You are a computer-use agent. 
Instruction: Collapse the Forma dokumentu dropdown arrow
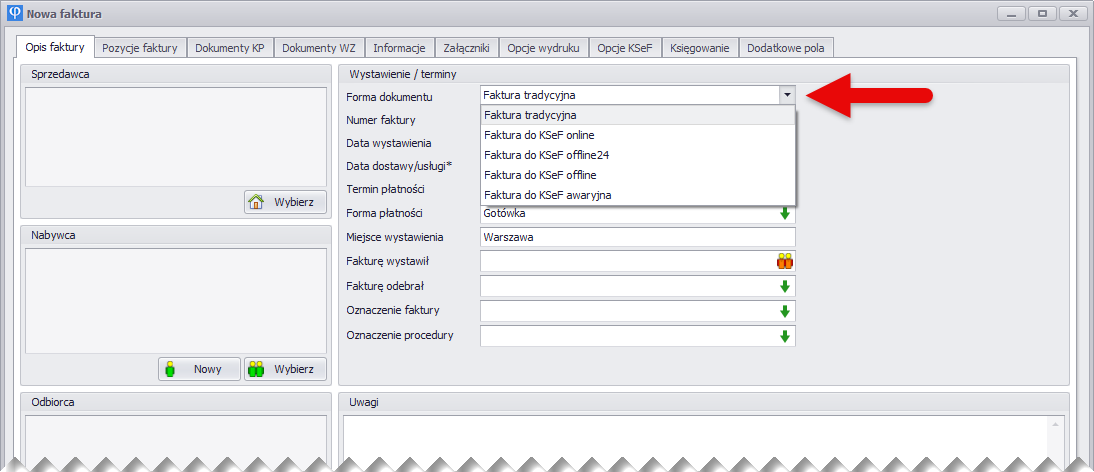787,95
